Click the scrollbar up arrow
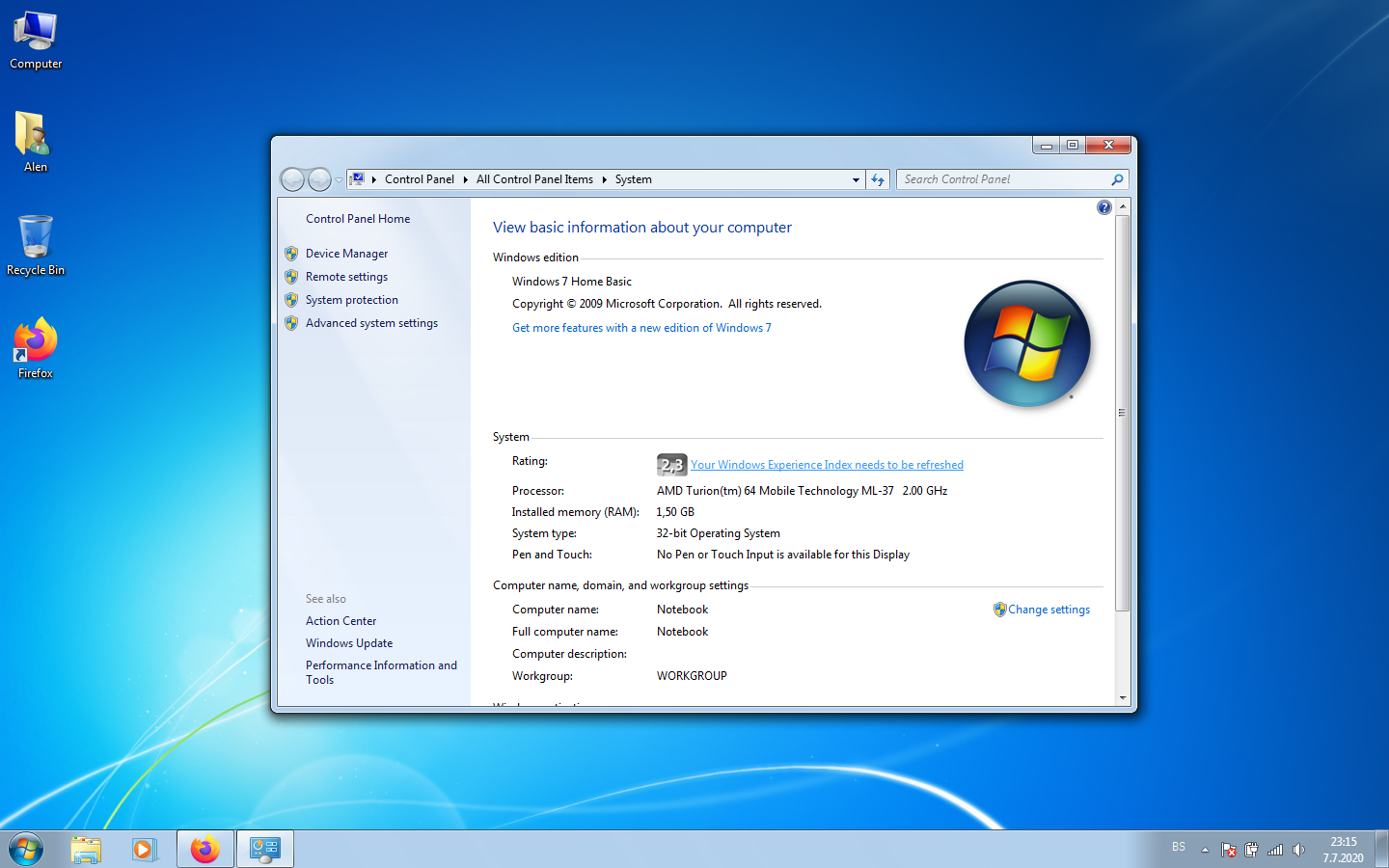The height and width of the screenshot is (868, 1389). pos(1122,206)
